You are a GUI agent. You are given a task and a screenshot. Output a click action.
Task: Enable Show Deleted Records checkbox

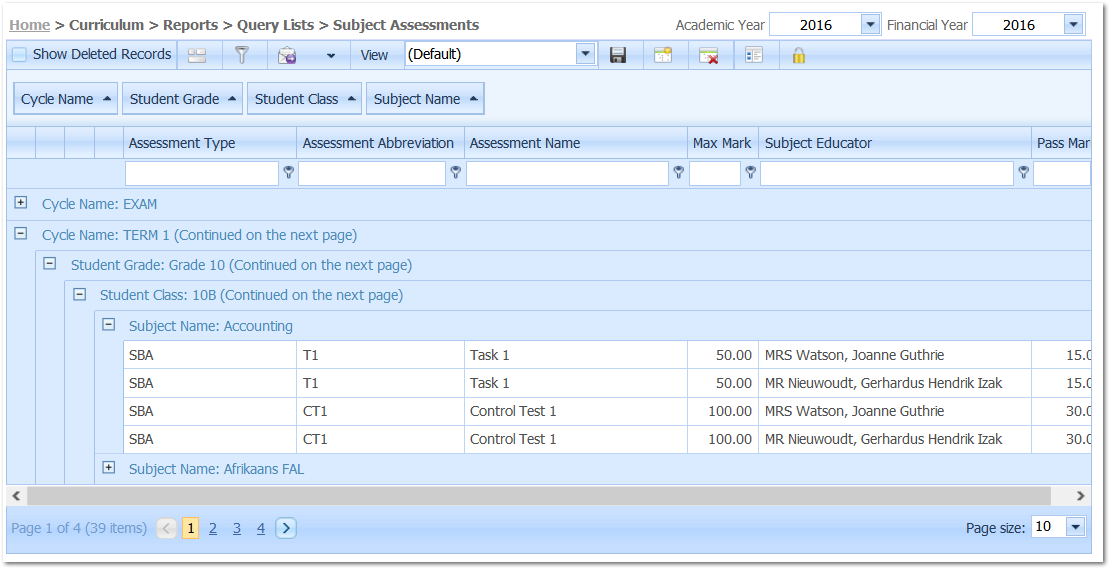[x=20, y=55]
